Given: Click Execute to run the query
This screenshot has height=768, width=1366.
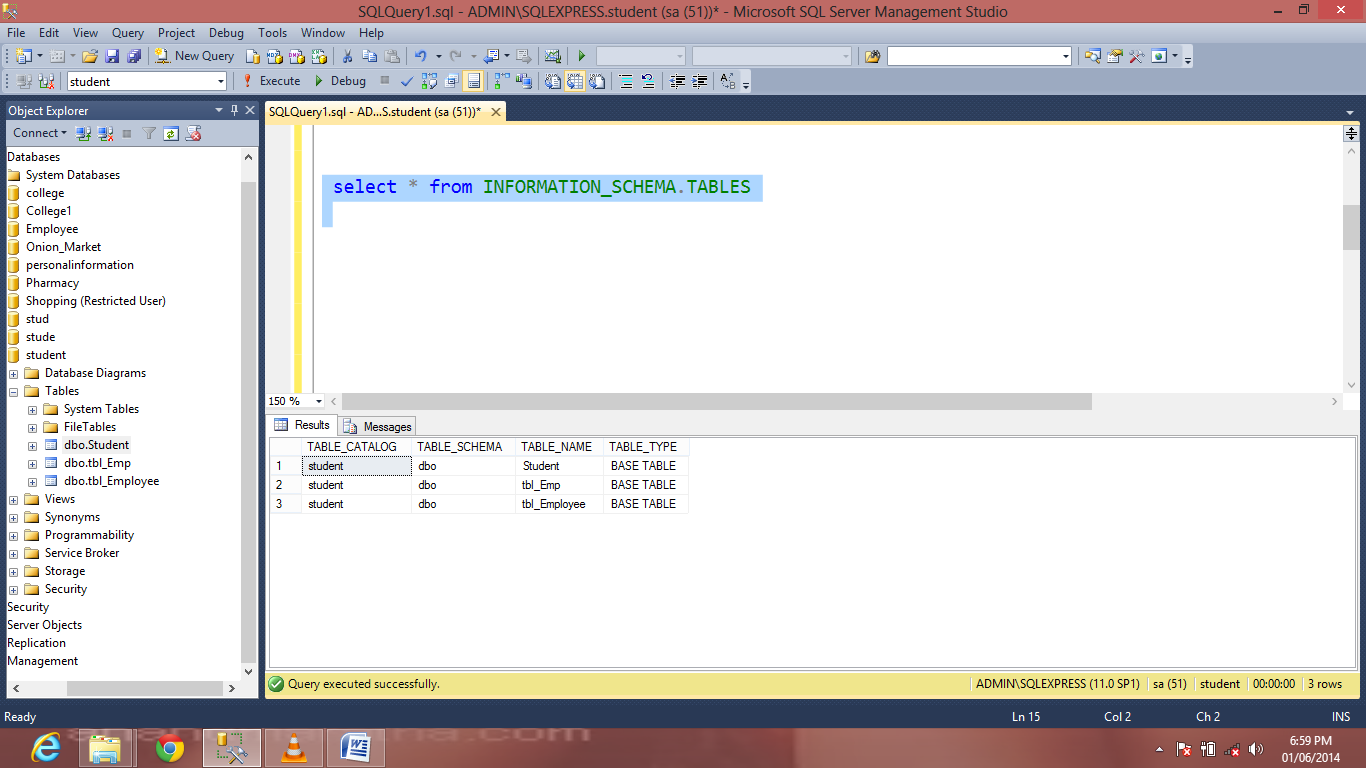Looking at the screenshot, I should [271, 81].
